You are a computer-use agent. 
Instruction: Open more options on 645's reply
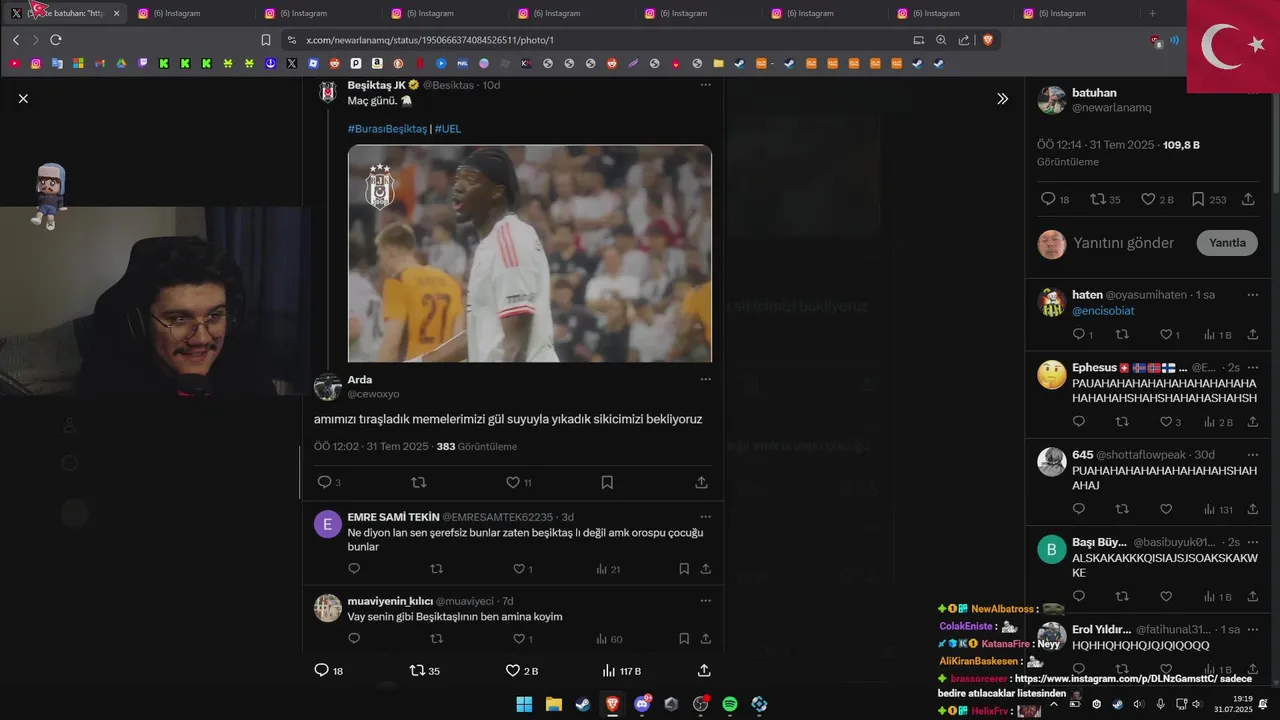[x=1252, y=455]
